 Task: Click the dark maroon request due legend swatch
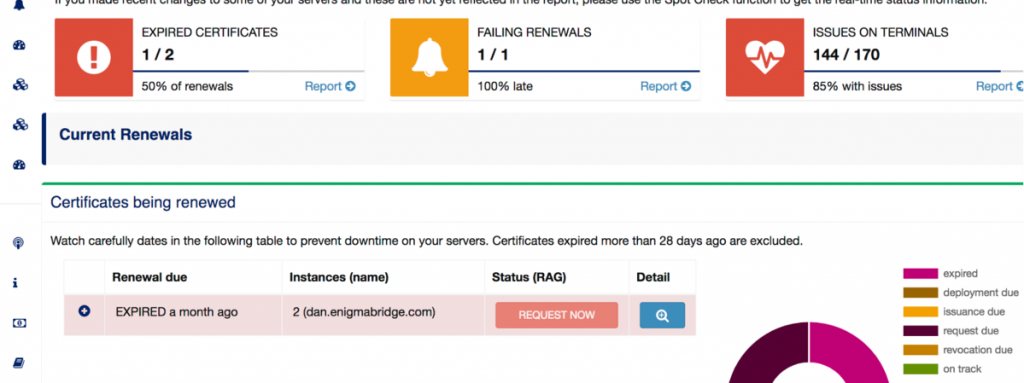[x=920, y=331]
